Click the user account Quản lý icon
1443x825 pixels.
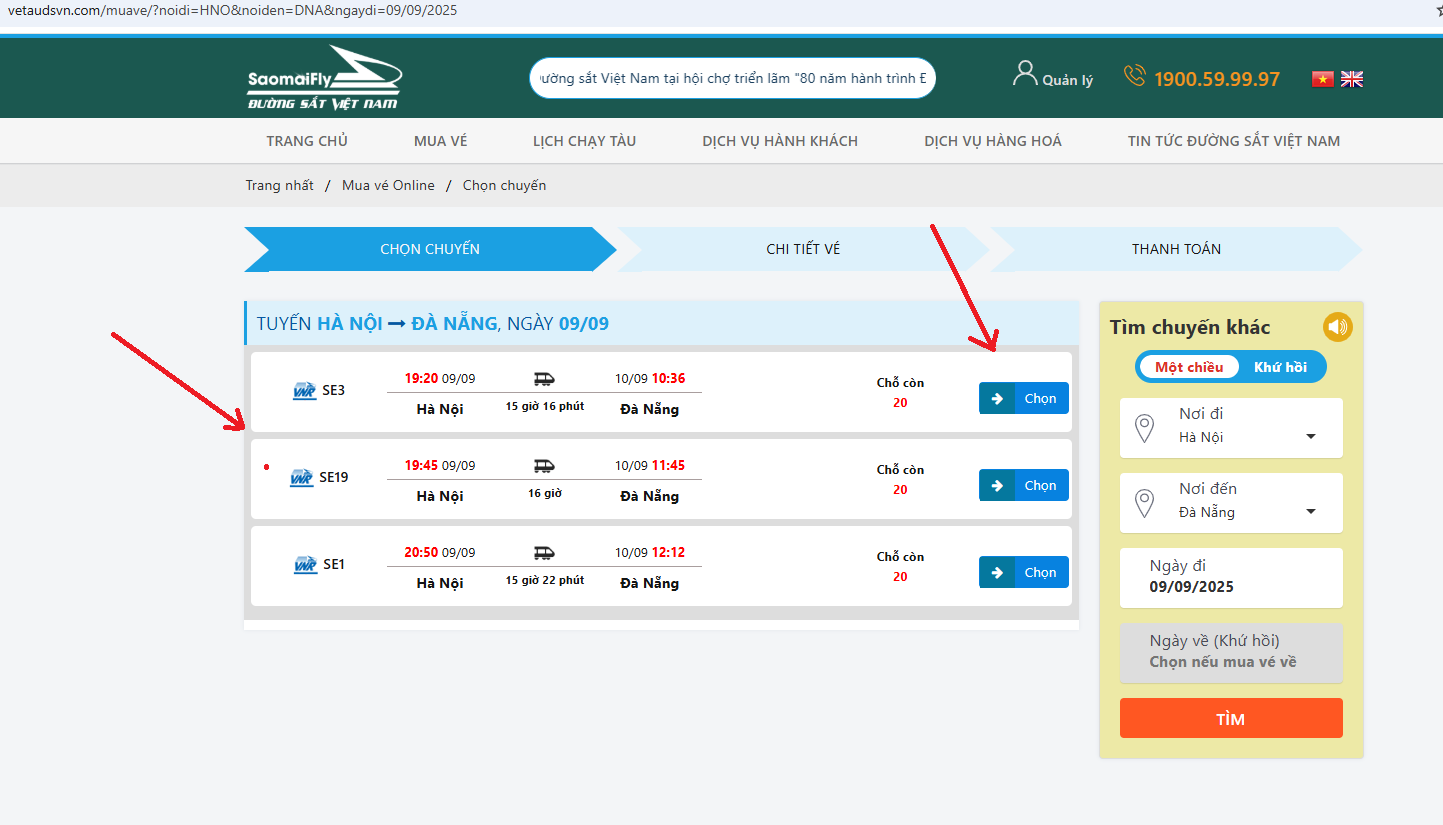pyautogui.click(x=1025, y=74)
